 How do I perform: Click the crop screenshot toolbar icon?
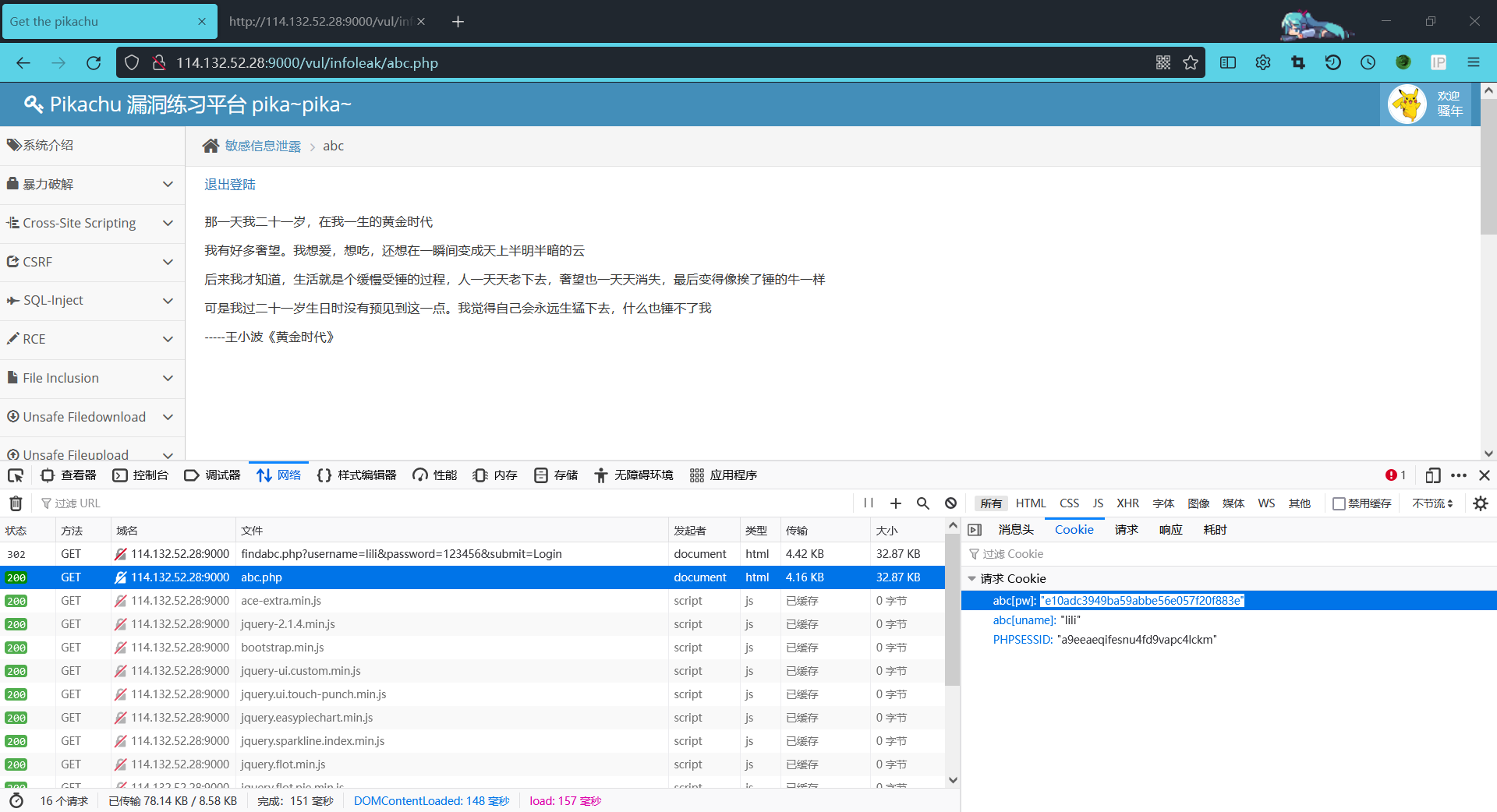coord(1298,63)
